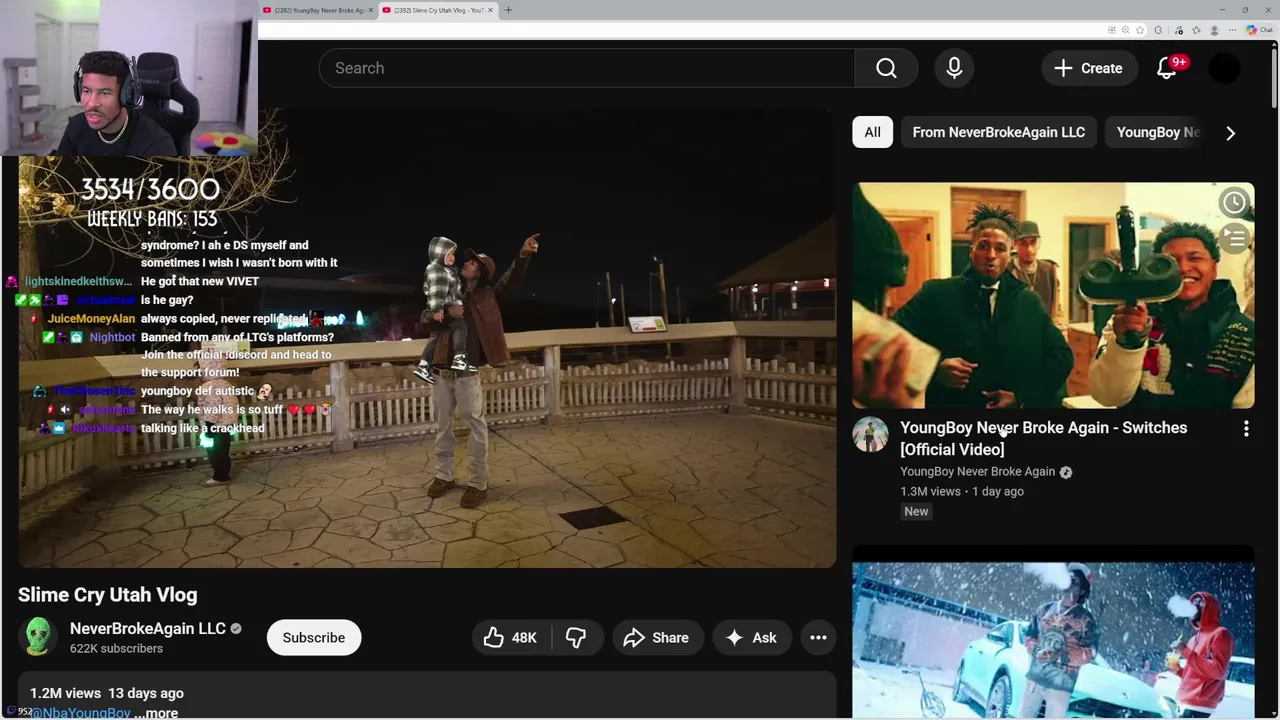This screenshot has height=720, width=1280.
Task: Like the Slime Cry Utah Vlog video
Action: point(510,638)
